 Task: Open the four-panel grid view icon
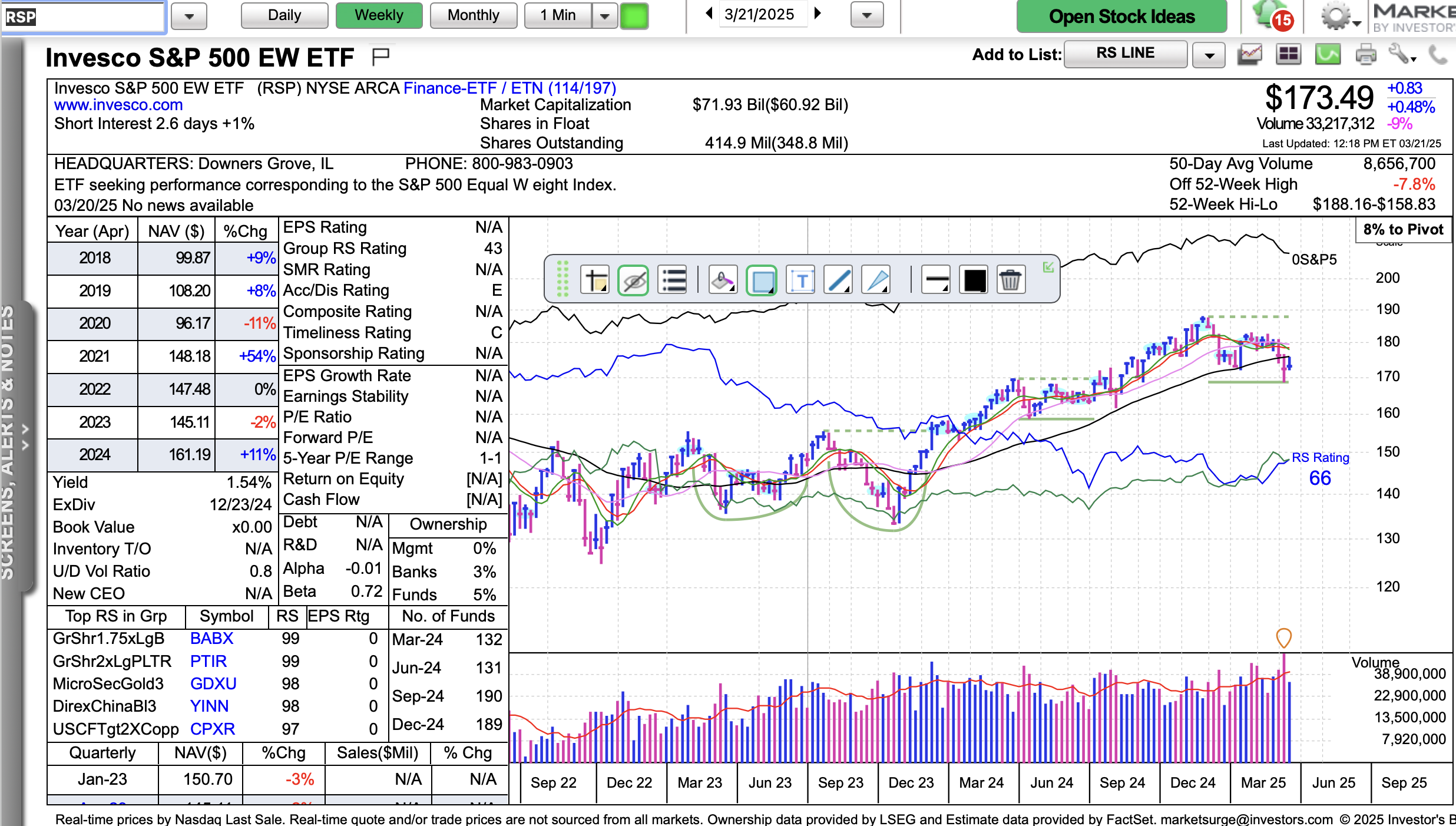(x=1288, y=55)
